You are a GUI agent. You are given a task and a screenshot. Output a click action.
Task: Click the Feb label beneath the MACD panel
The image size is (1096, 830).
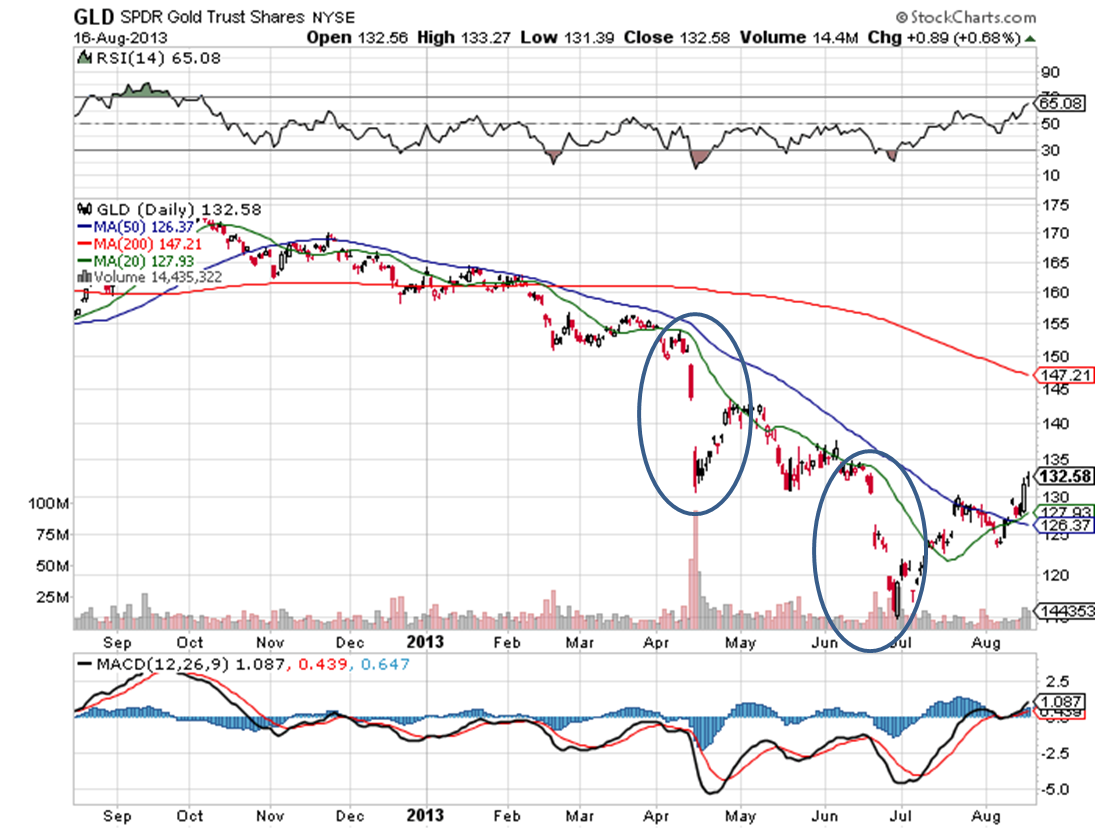(x=507, y=815)
